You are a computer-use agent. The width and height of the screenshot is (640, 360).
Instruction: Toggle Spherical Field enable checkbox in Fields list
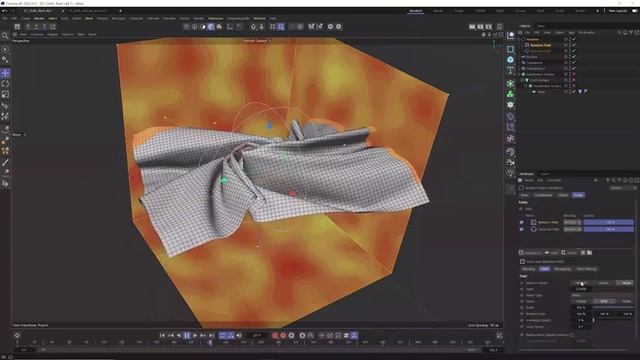click(521, 229)
